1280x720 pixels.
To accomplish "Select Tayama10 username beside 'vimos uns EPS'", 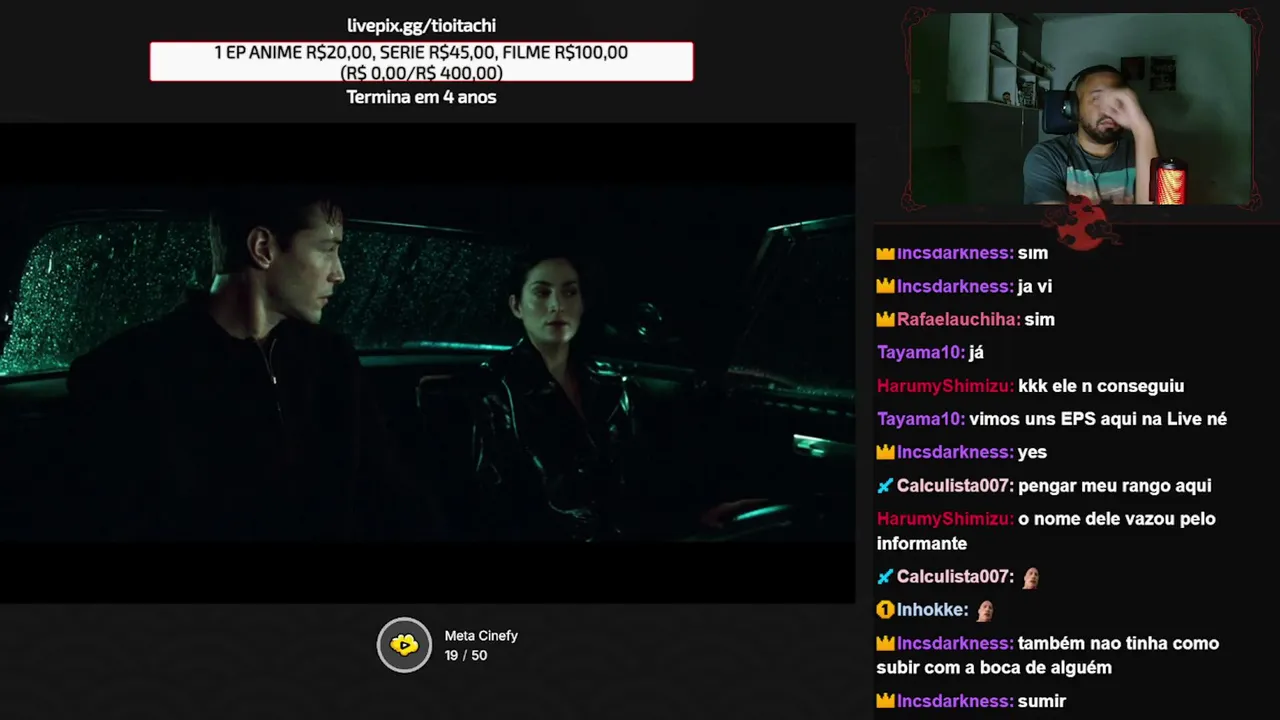I will [x=921, y=419].
